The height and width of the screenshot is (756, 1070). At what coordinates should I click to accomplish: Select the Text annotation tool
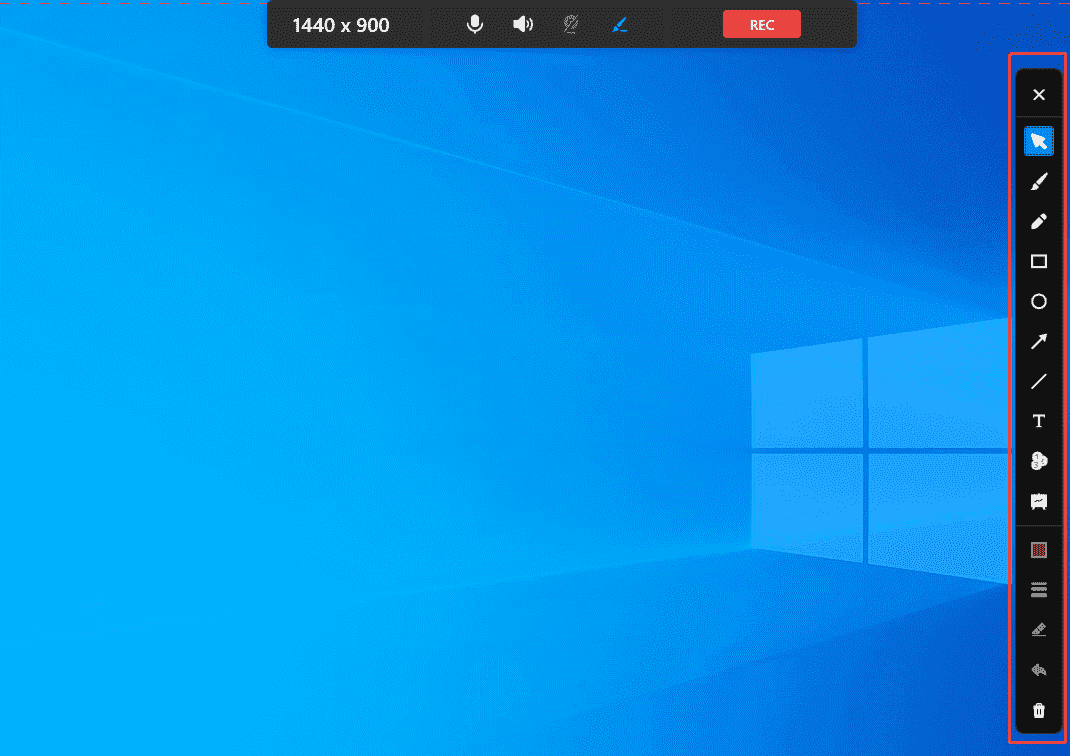coord(1038,421)
